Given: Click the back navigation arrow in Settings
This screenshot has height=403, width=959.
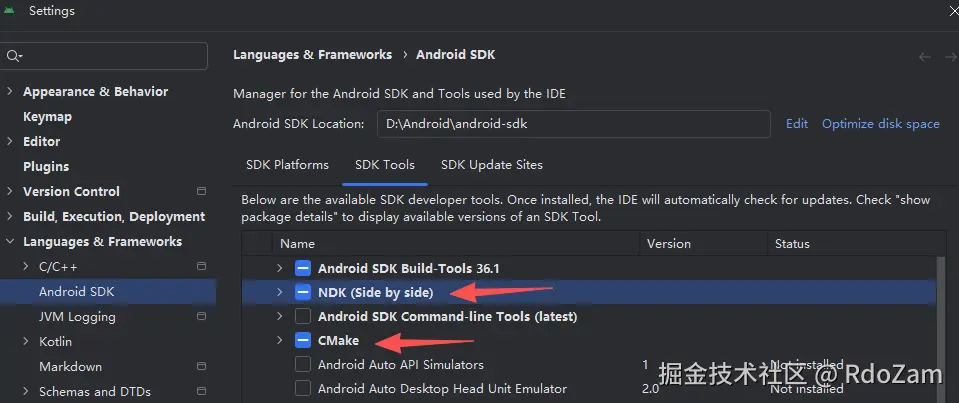Looking at the screenshot, I should [x=925, y=57].
